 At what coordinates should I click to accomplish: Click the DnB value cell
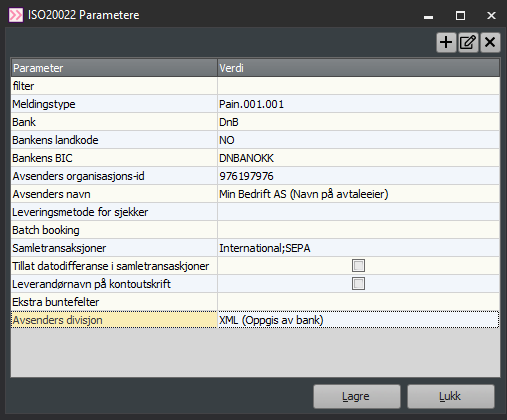358,122
